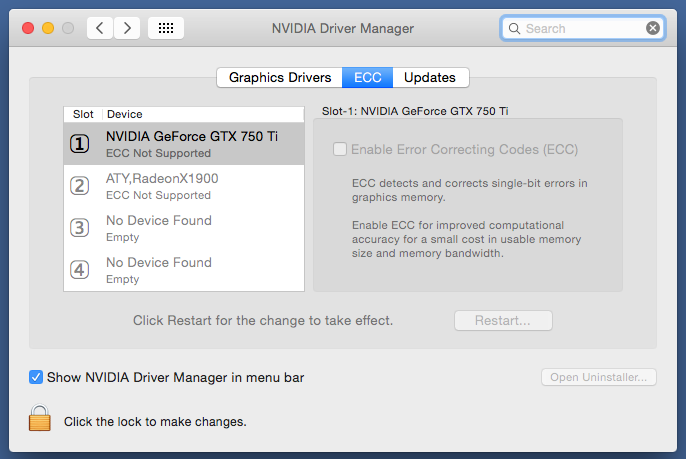This screenshot has width=686, height=459.
Task: Go back with the left arrow
Action: [x=100, y=28]
